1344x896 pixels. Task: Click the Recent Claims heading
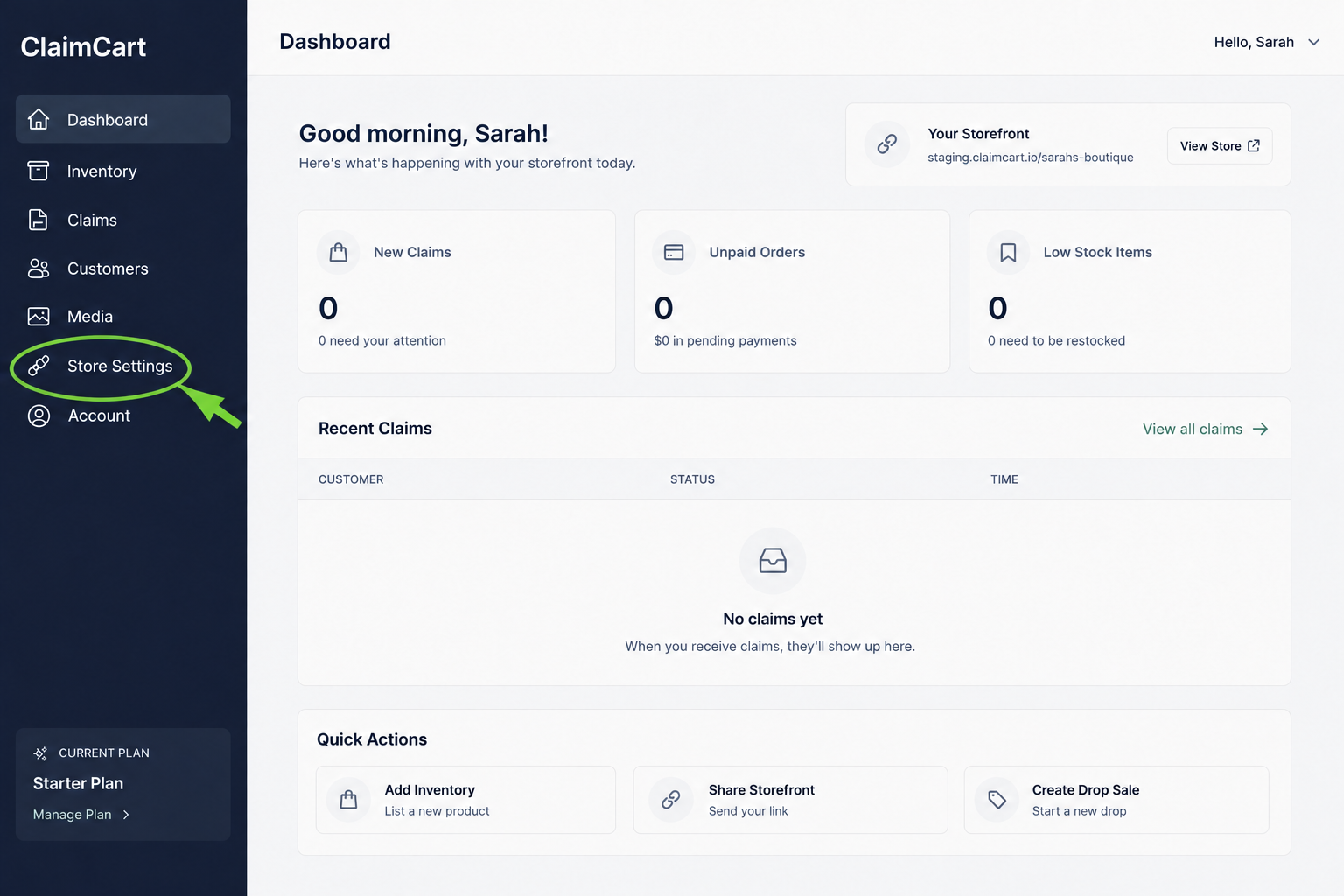click(x=375, y=428)
